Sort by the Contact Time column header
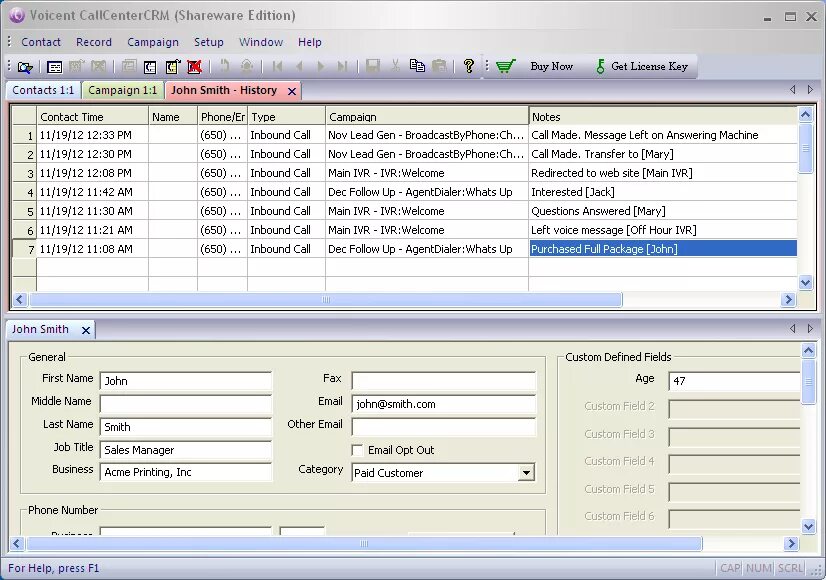Image resolution: width=826 pixels, height=580 pixels. tap(92, 116)
